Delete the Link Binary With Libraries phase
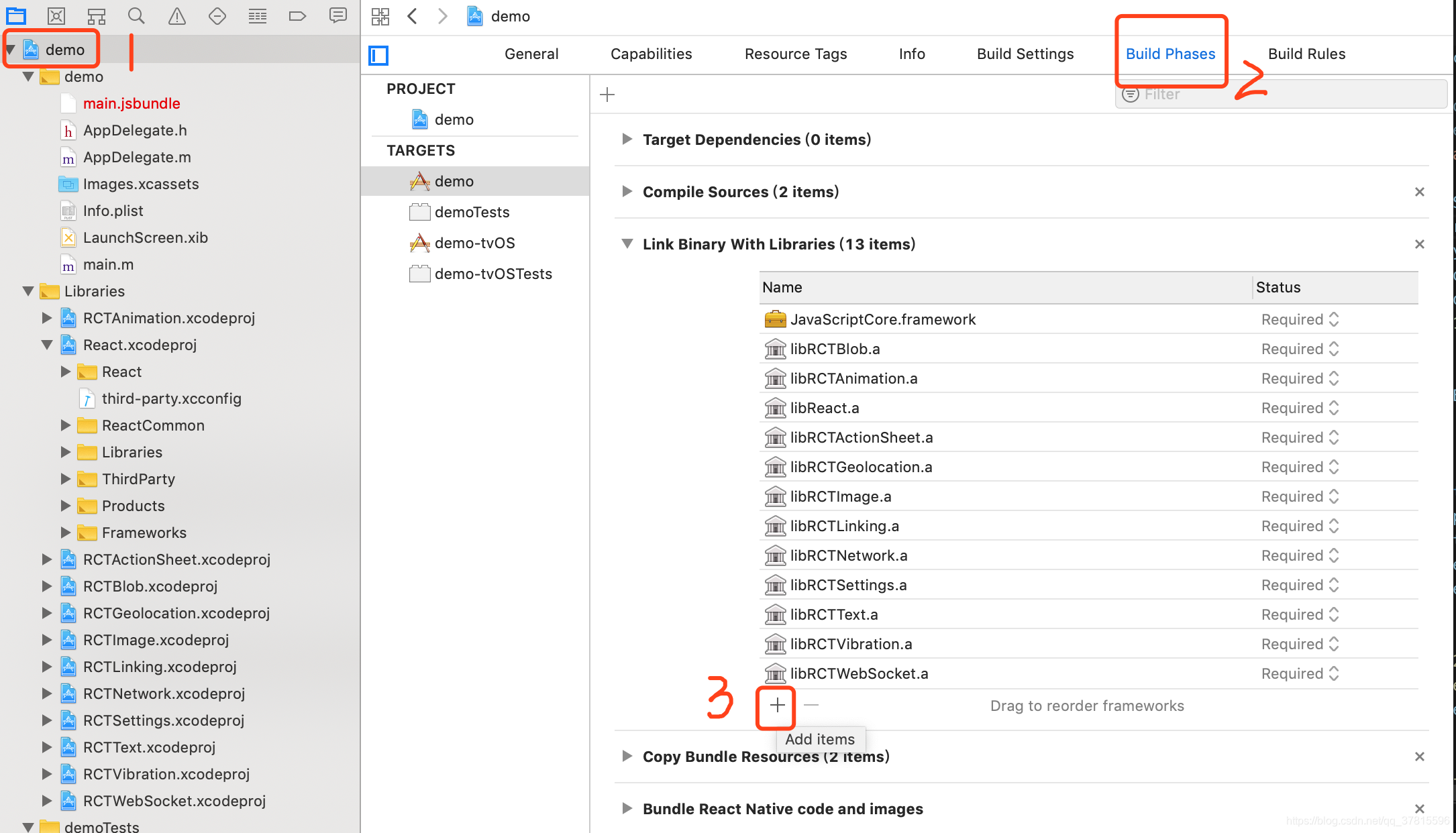 (x=1420, y=244)
